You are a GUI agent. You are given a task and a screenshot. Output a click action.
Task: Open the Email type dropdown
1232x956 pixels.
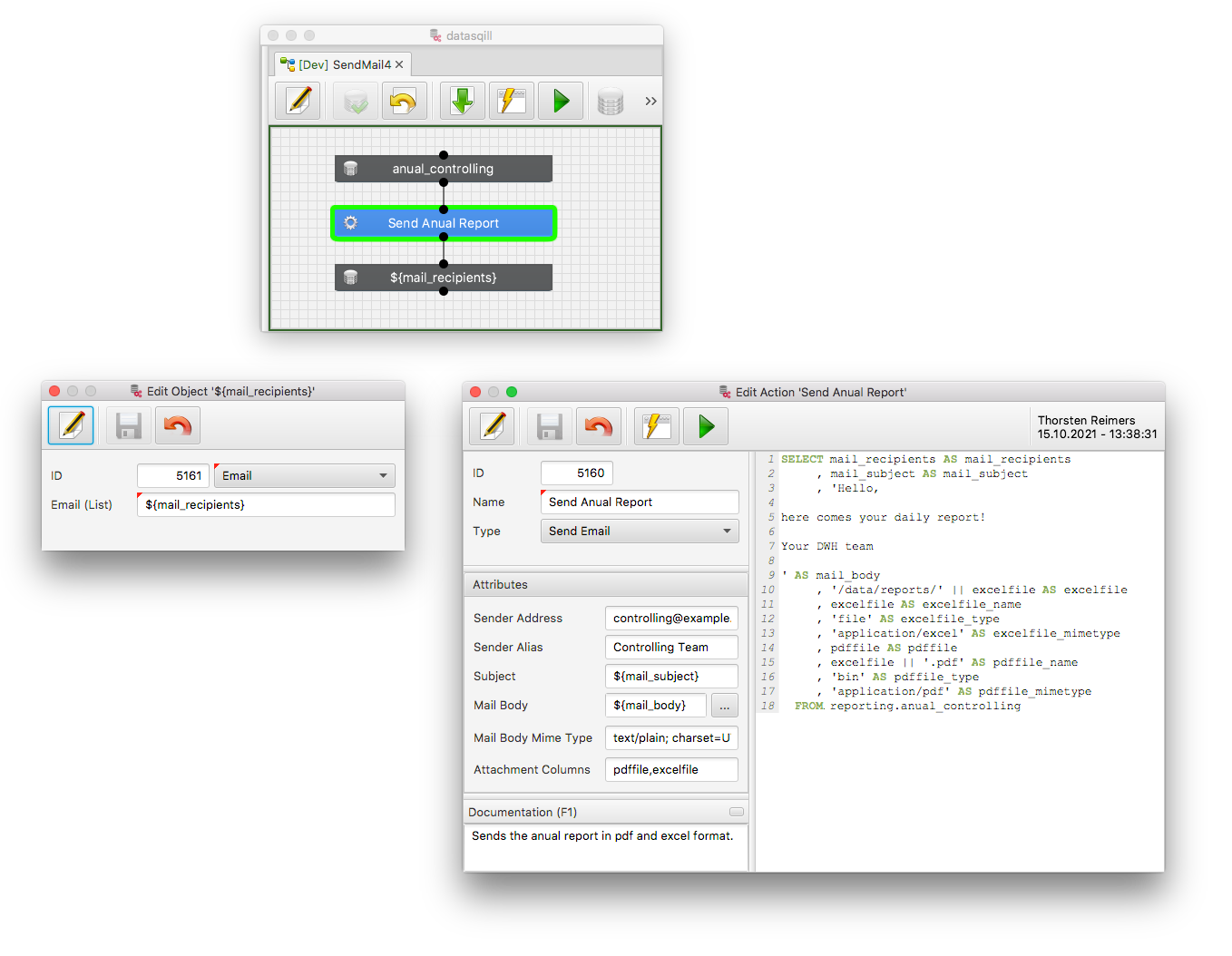[304, 475]
